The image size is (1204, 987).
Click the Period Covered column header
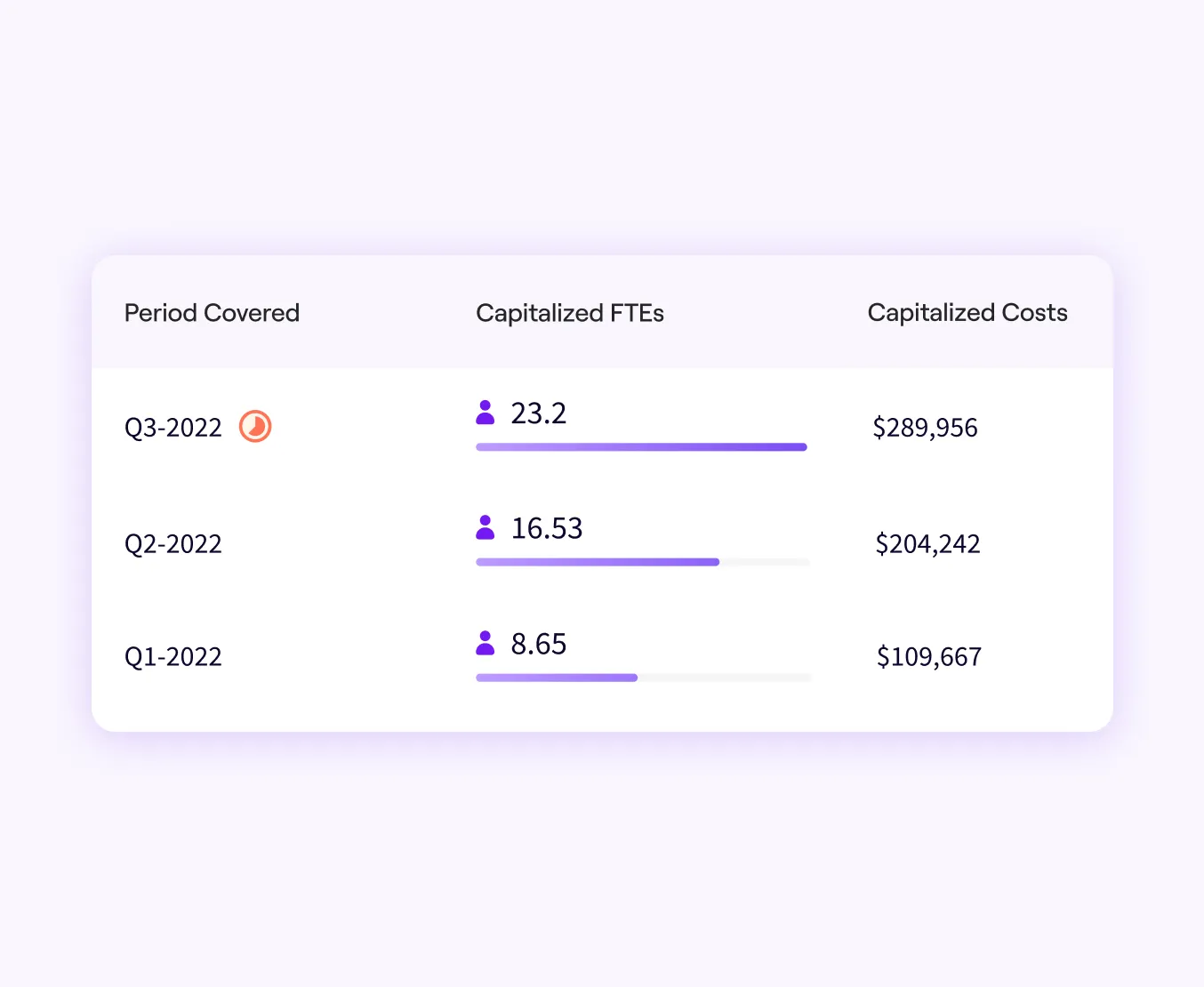212,313
